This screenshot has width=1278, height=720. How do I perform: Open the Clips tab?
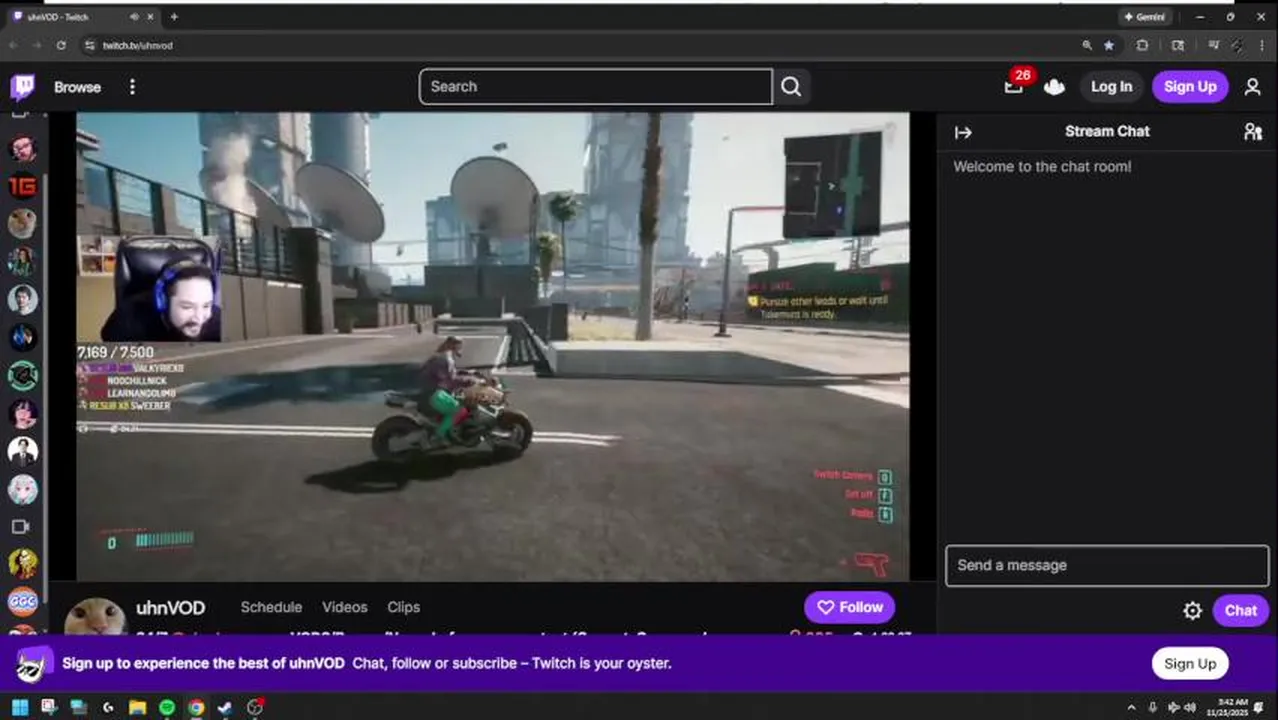pyautogui.click(x=403, y=607)
